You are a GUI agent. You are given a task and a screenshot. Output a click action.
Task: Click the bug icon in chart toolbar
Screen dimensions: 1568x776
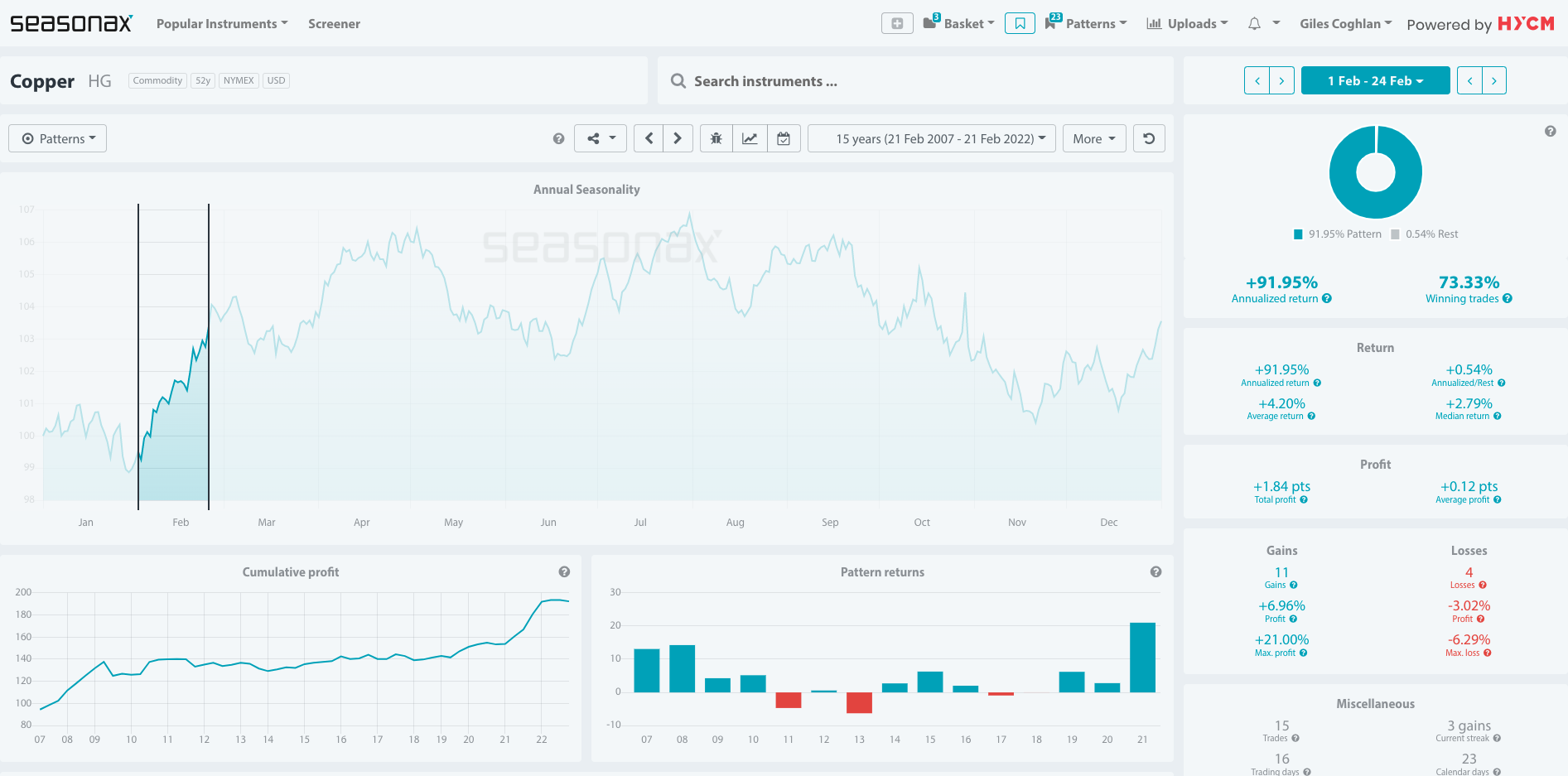[x=716, y=138]
